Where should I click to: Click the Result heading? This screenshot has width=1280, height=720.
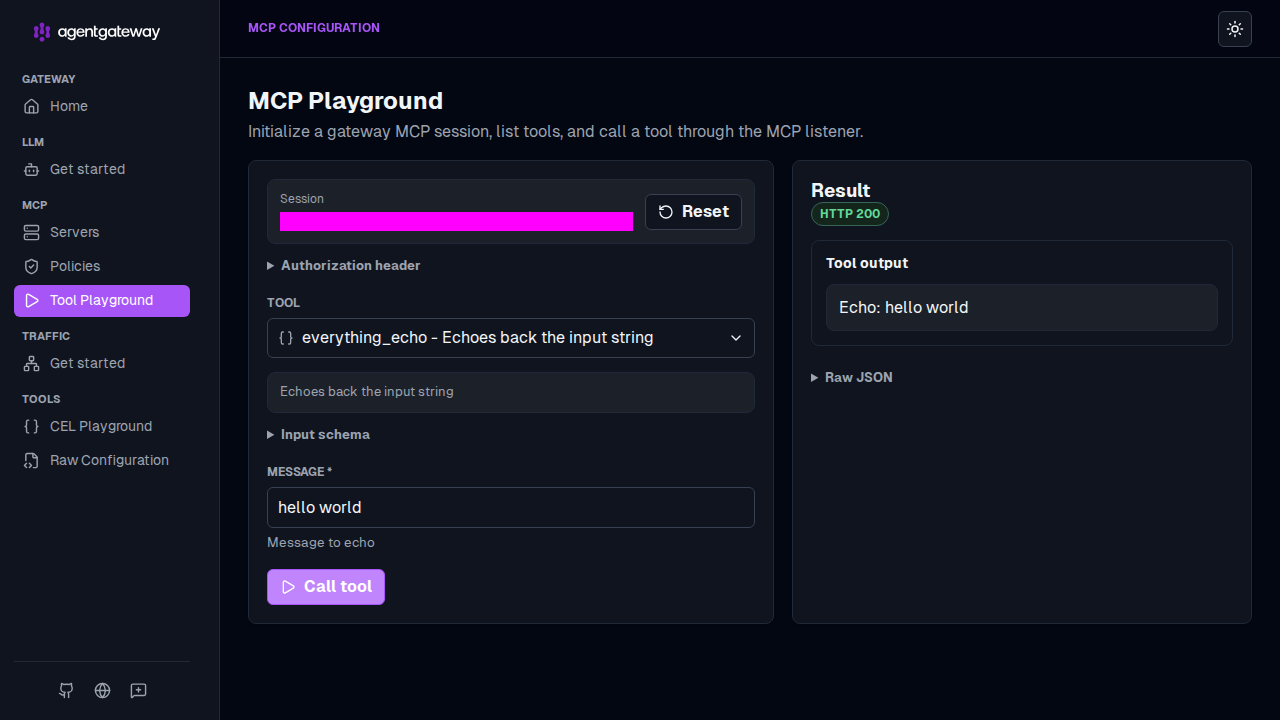pyautogui.click(x=840, y=190)
